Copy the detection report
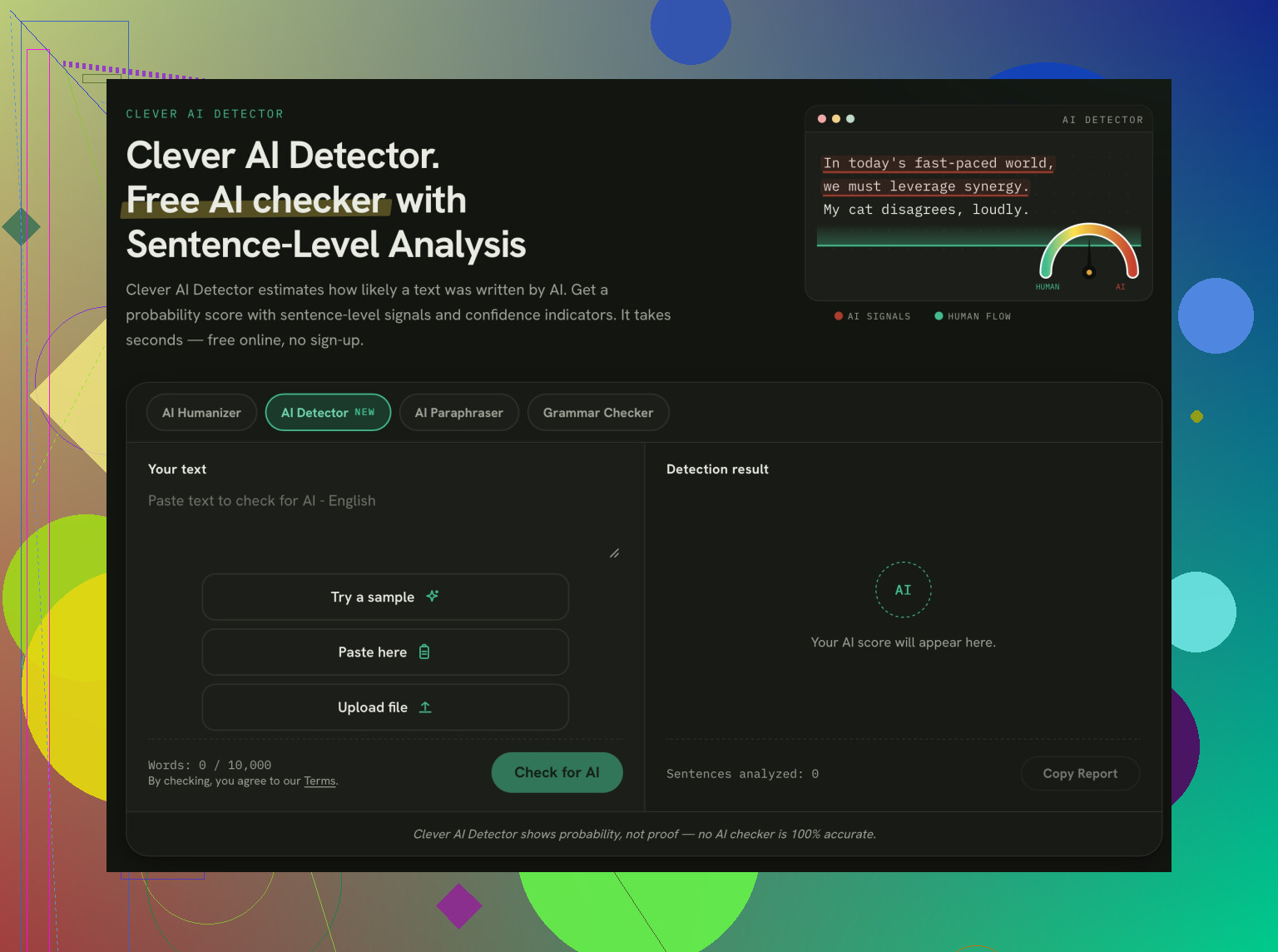Screen dimensions: 1278x952 (1080, 774)
